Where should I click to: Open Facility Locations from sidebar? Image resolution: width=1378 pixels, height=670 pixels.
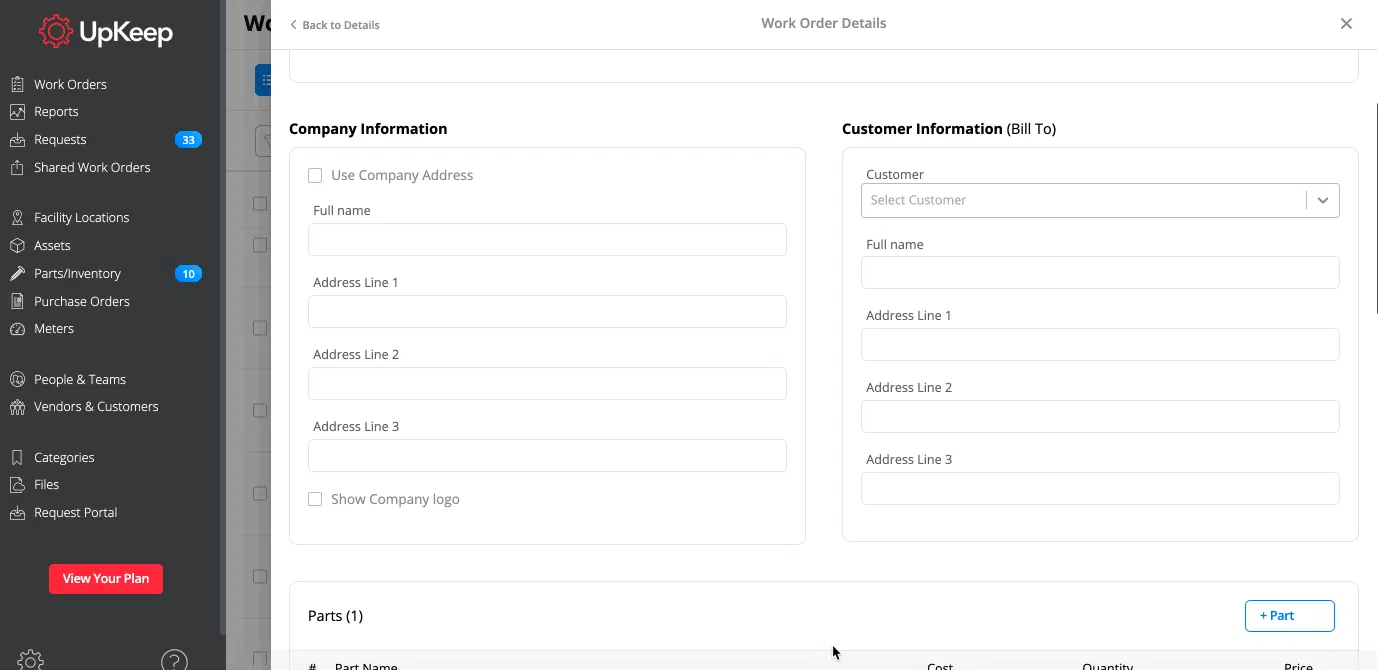click(x=81, y=218)
